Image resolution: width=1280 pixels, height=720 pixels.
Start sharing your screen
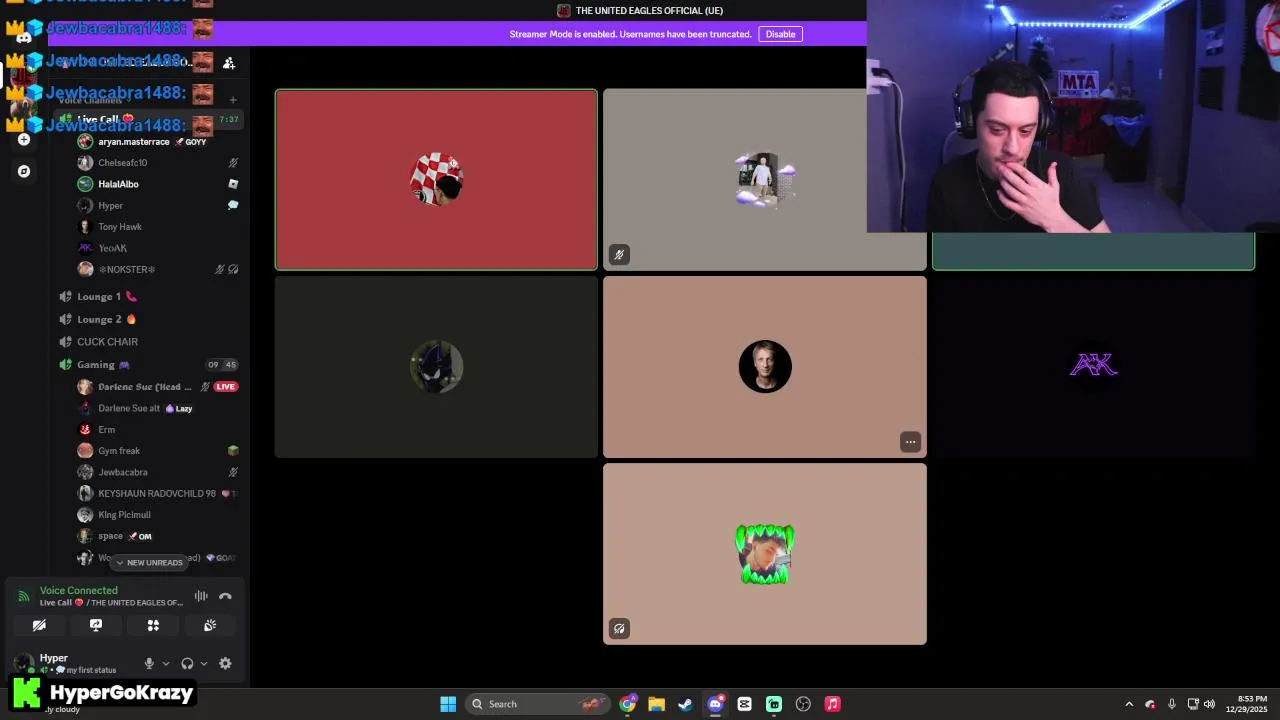(96, 625)
